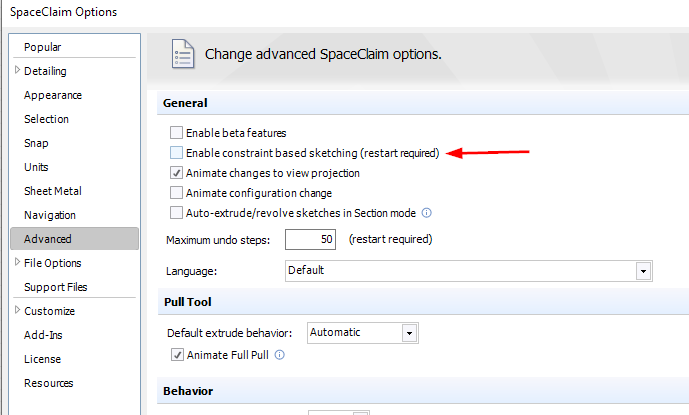Go to Sheet Metal options
The height and width of the screenshot is (415, 689).
point(53,191)
